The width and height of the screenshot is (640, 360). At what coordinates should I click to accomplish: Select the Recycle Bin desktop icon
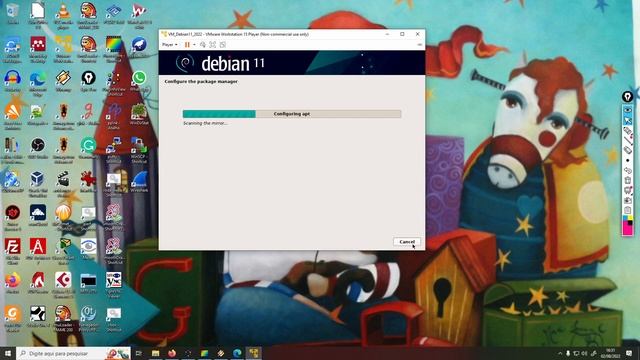point(12,13)
